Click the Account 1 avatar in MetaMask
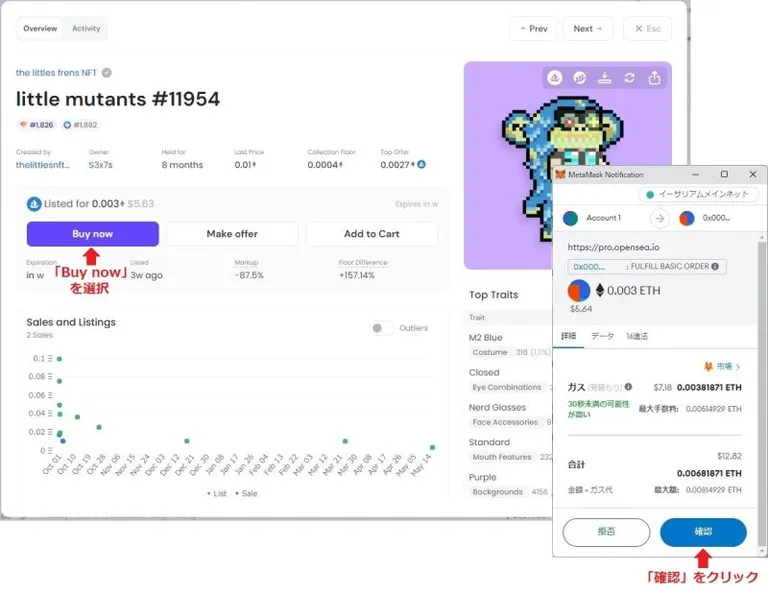 click(x=570, y=218)
